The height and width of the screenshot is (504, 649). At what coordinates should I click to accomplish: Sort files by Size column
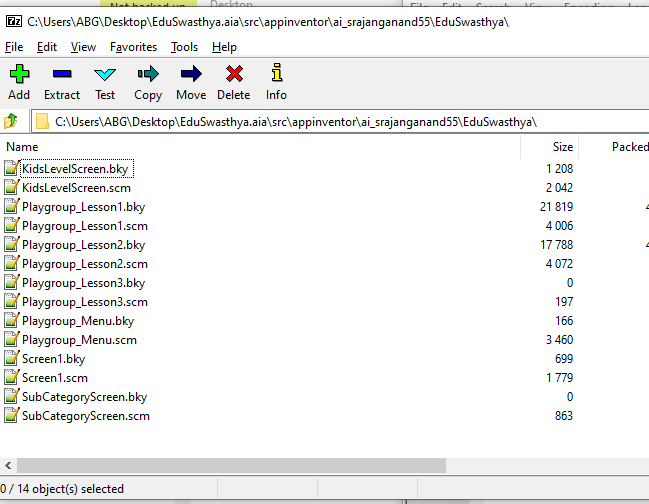tap(563, 147)
